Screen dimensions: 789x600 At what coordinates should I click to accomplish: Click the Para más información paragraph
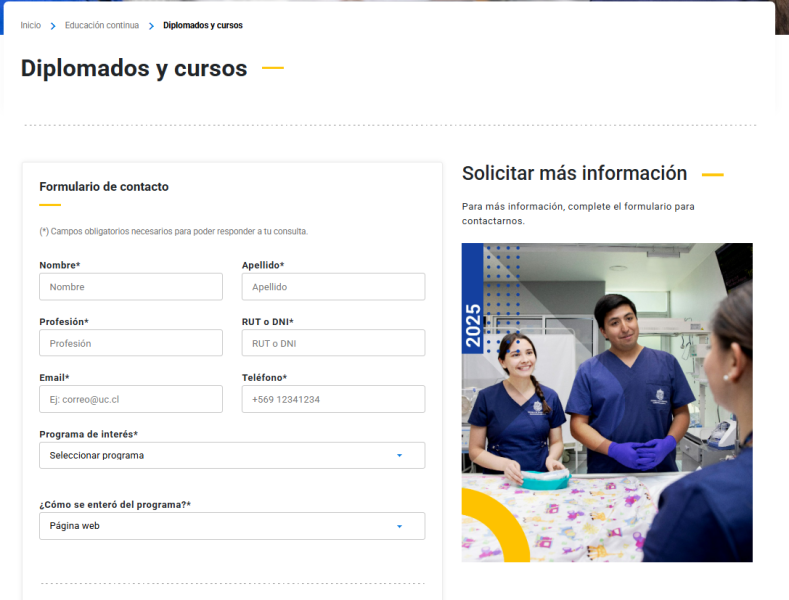click(578, 213)
